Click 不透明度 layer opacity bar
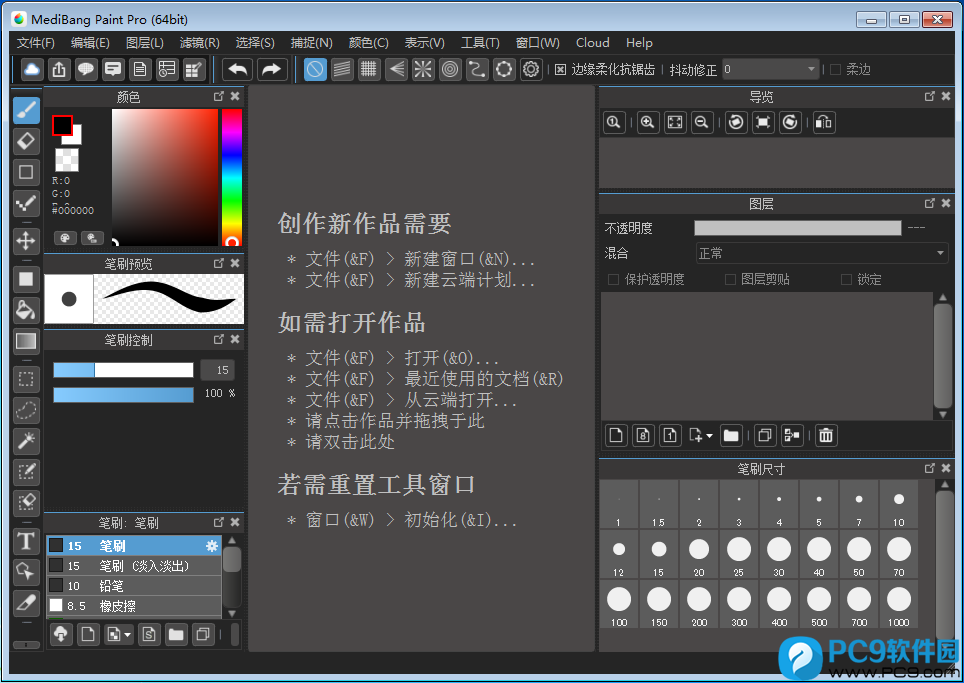 [x=797, y=228]
